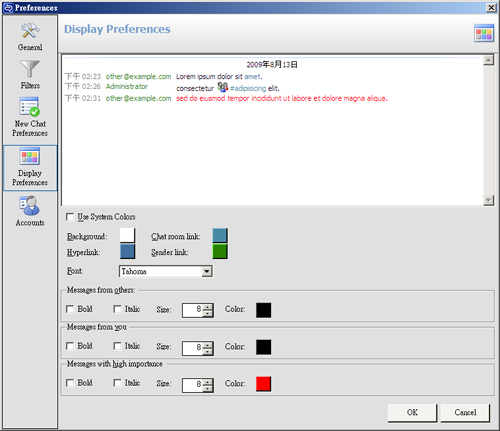Enable Bold for high importance messages

tap(70, 383)
